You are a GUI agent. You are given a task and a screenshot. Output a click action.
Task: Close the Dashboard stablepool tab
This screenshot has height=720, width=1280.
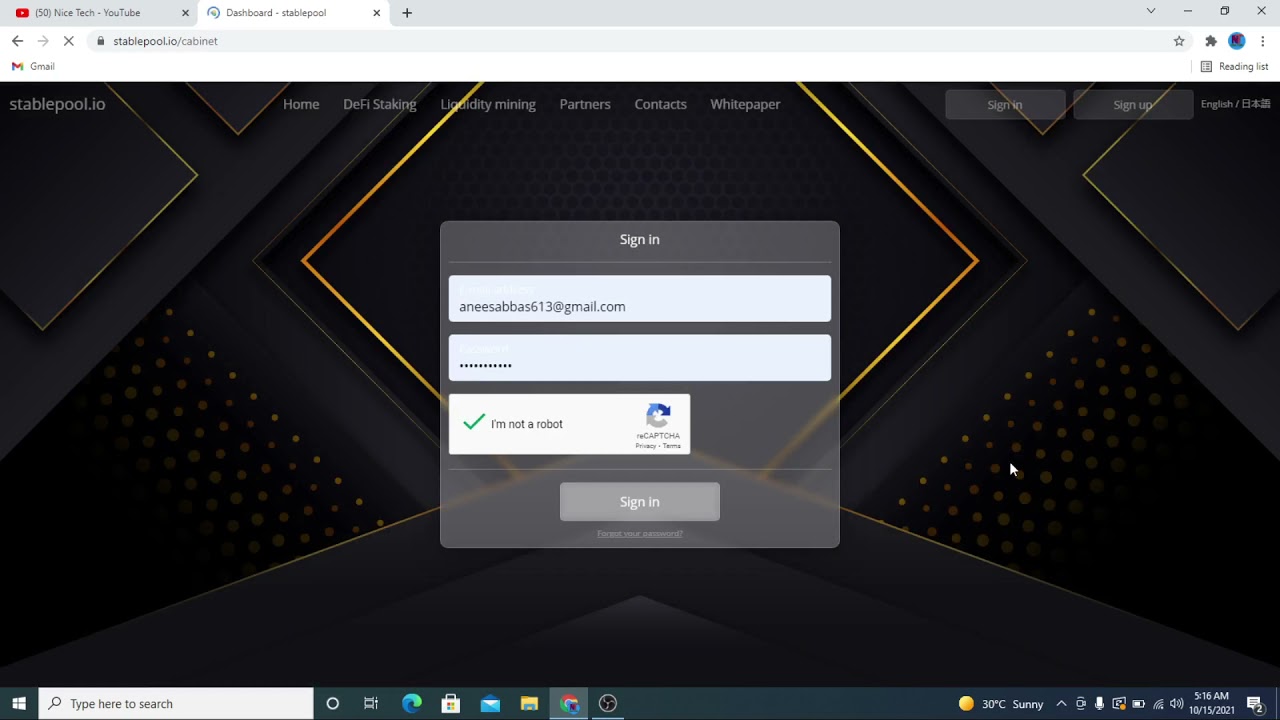point(376,13)
